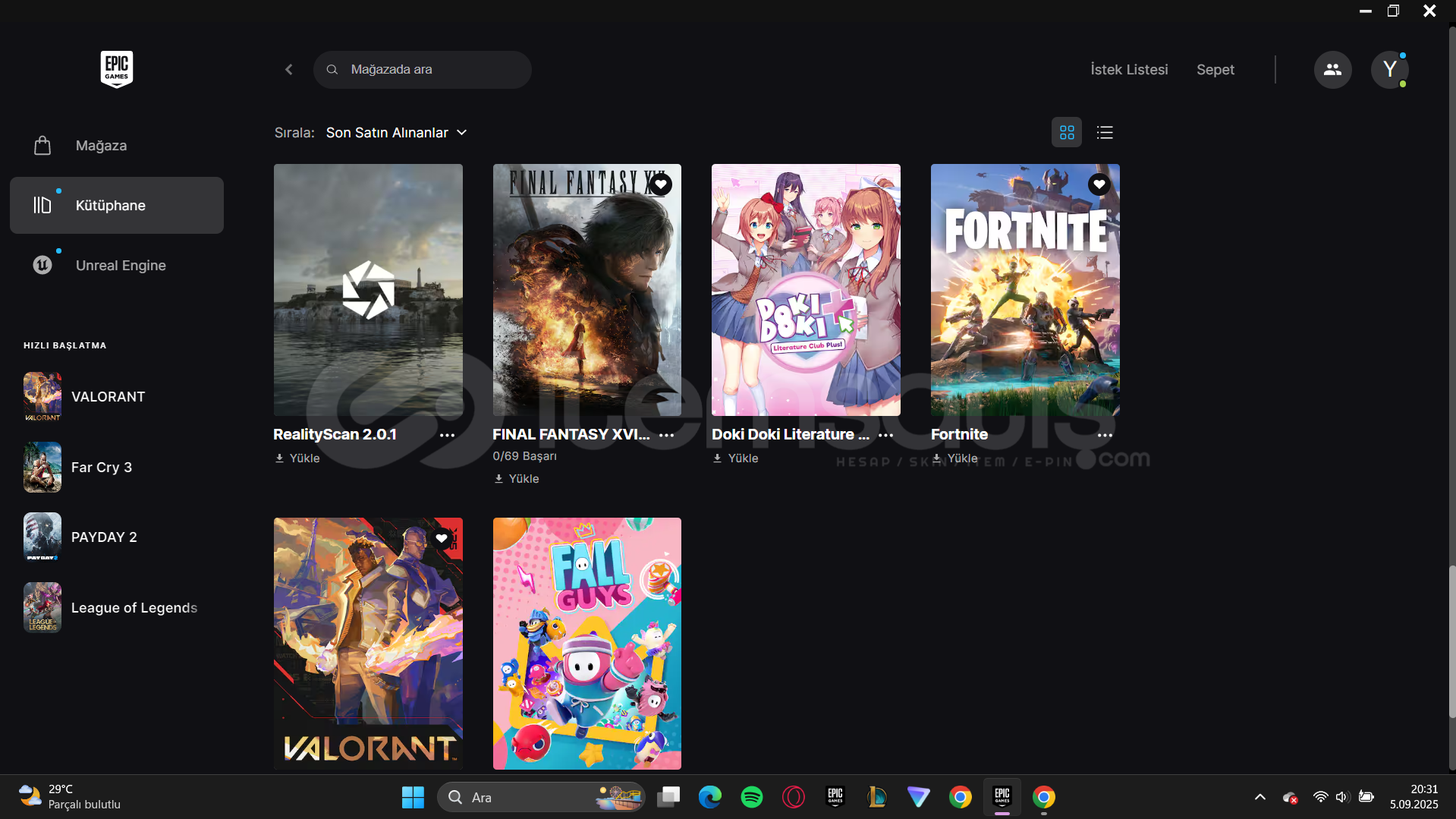The height and width of the screenshot is (819, 1456).
Task: Install RealityScan via Yükle
Action: 297,458
